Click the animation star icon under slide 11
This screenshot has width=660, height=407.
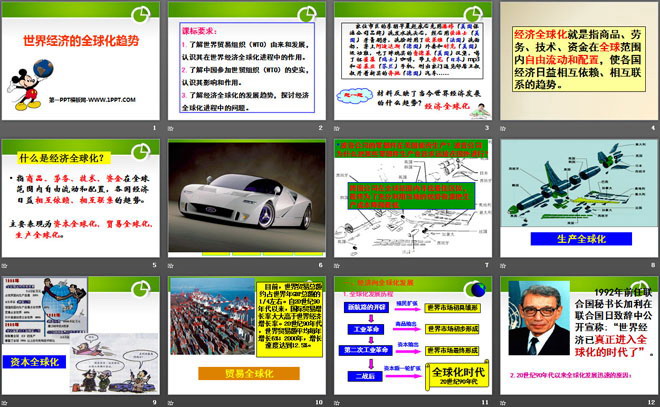pyautogui.click(x=337, y=403)
